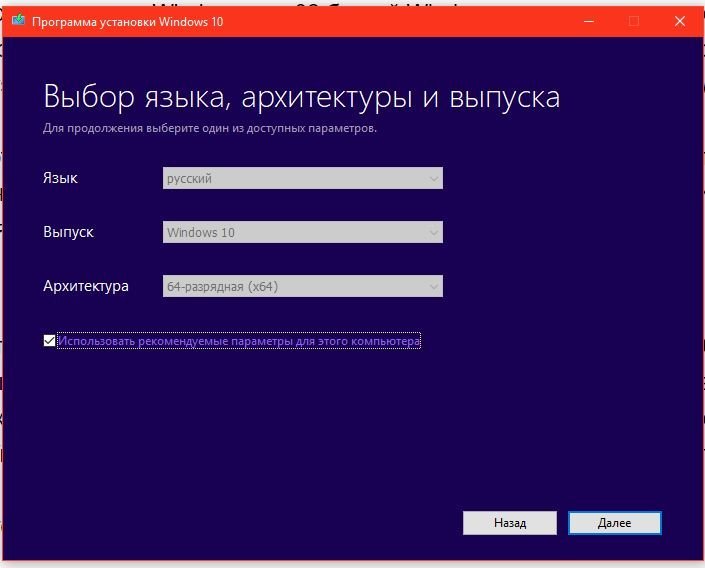
Task: Click the heading "Выбор языка, архитектуры и выпуска"
Action: tap(302, 96)
